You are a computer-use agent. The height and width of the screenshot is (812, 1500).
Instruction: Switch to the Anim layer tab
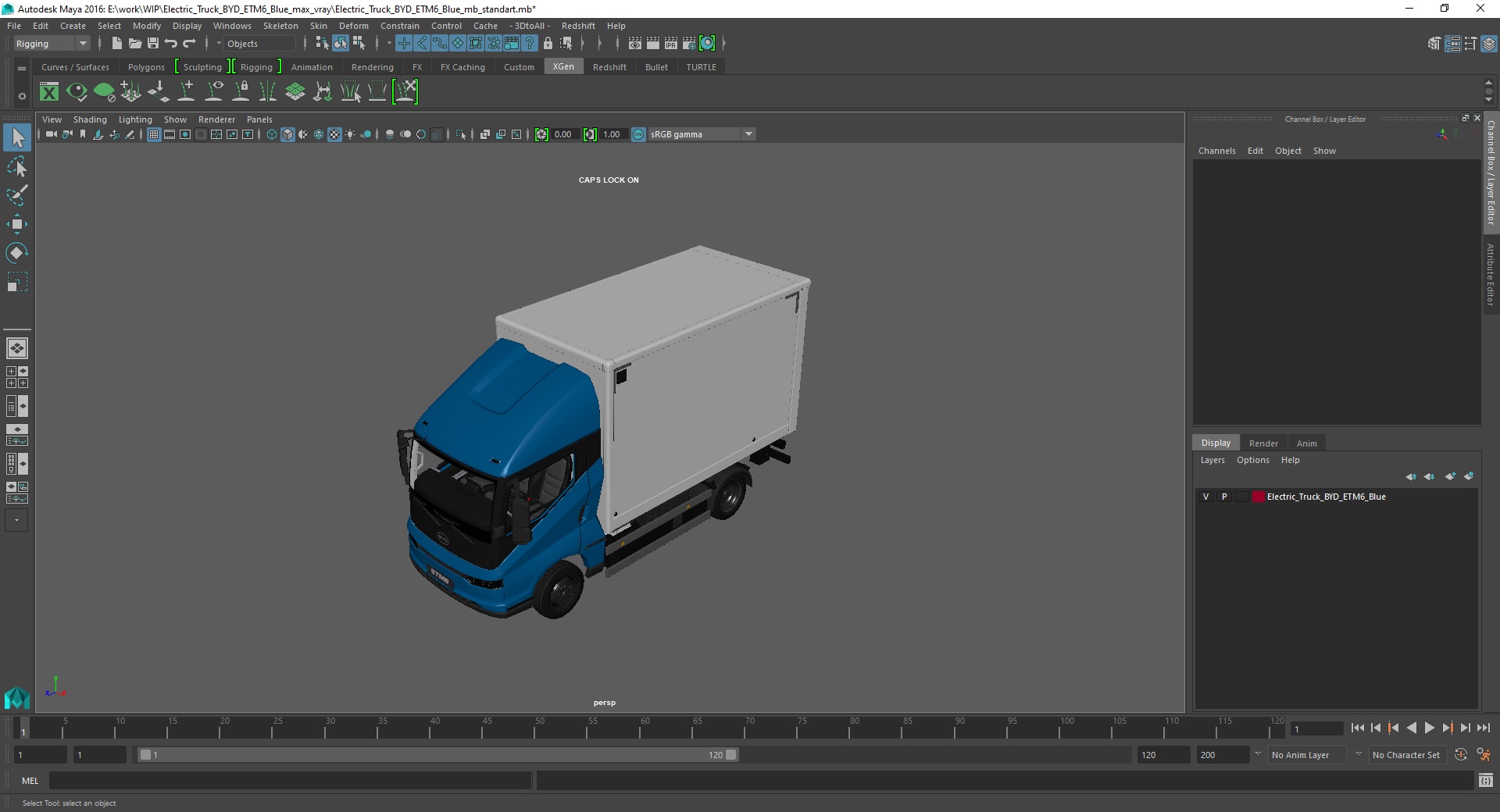point(1306,443)
